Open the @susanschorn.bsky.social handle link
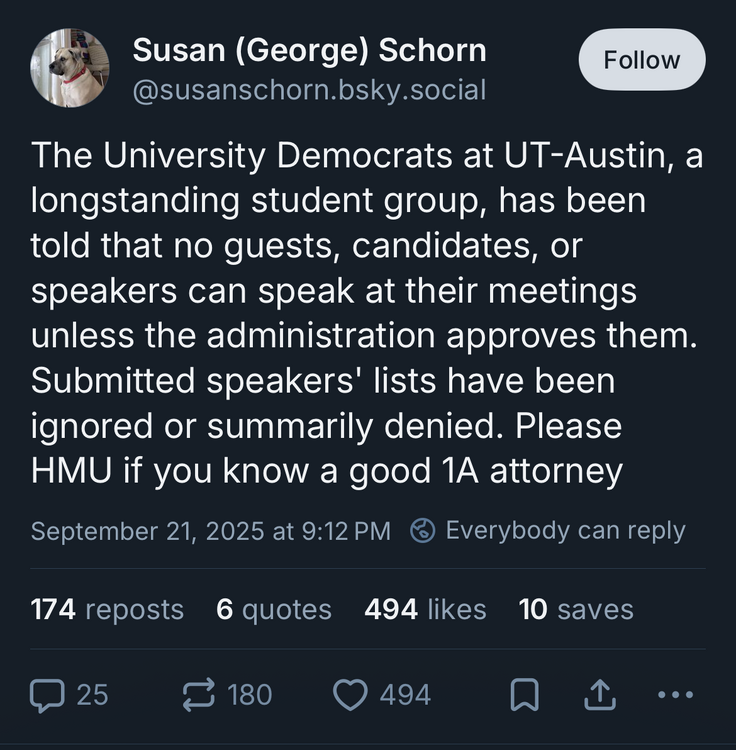Screen dimensions: 736x750 (309, 90)
